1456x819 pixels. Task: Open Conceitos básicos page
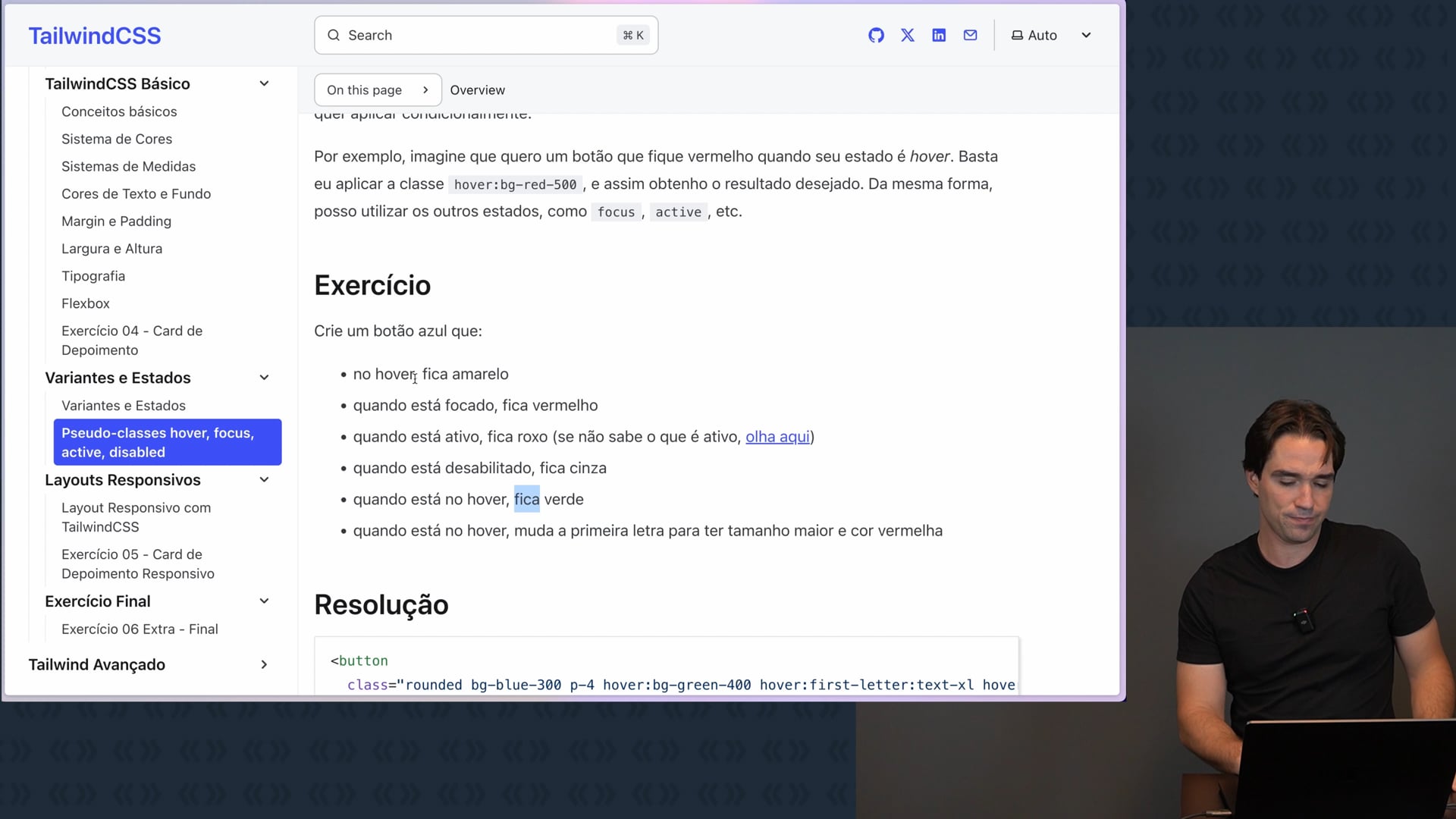119,111
